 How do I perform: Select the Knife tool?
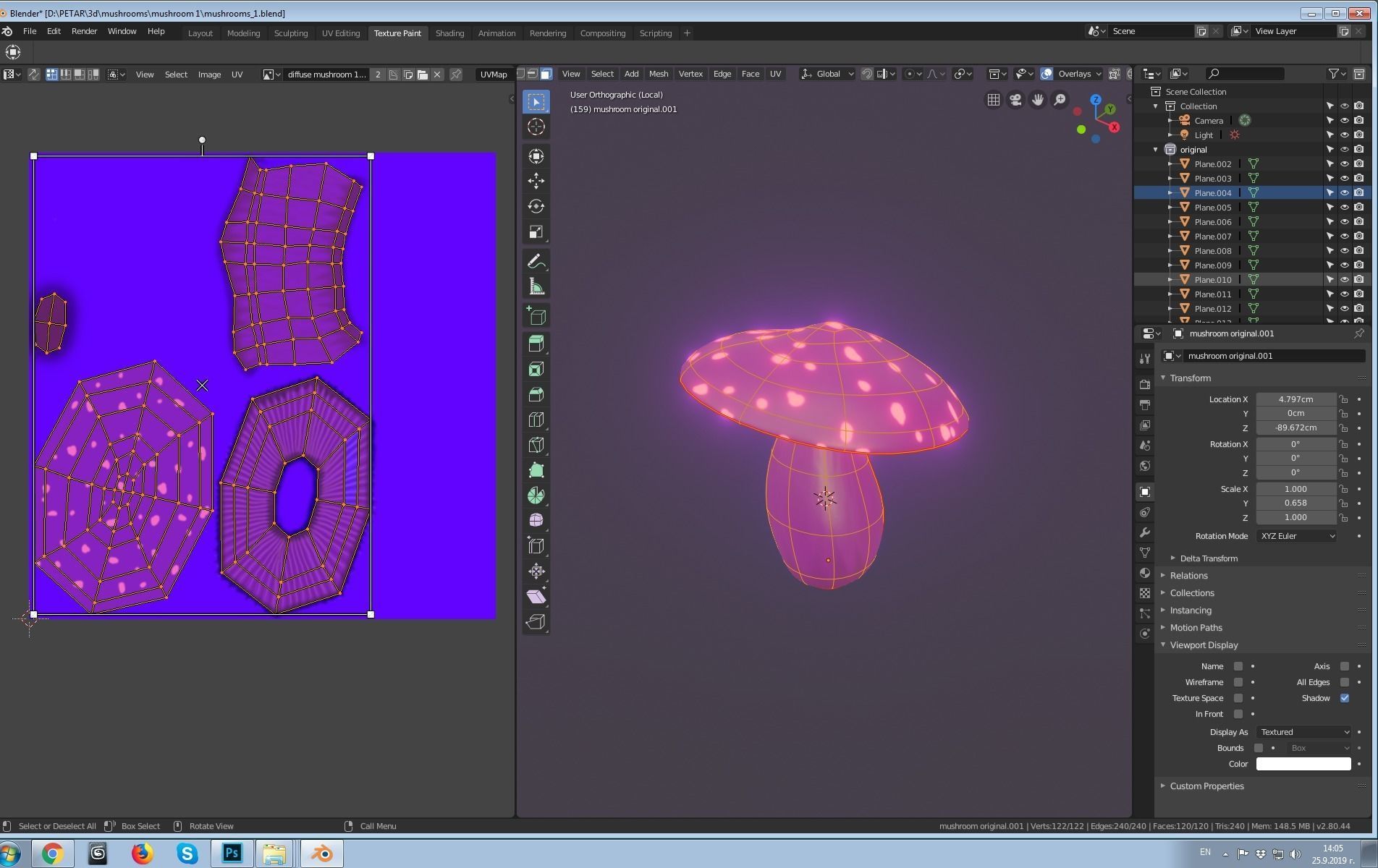click(536, 446)
